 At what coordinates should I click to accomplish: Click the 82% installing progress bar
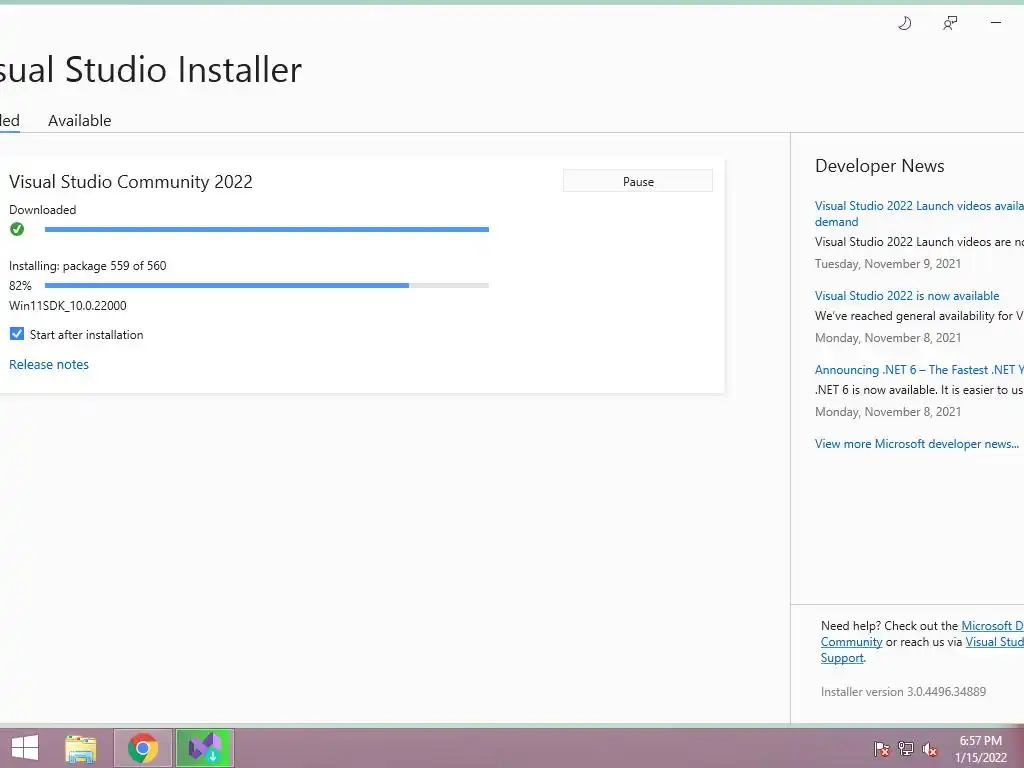(x=266, y=285)
